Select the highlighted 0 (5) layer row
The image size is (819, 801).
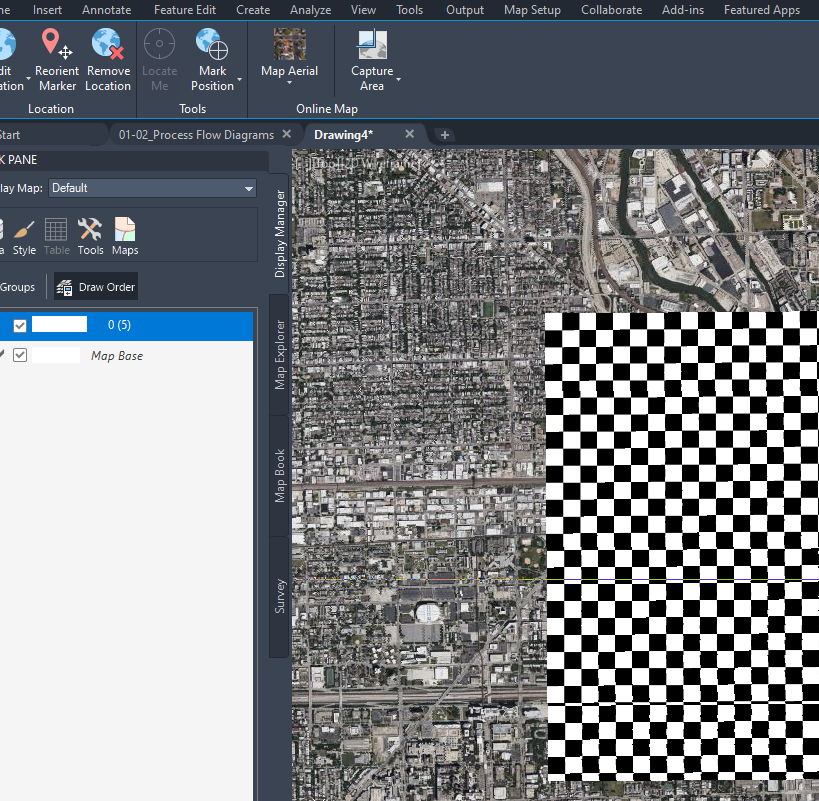point(120,324)
